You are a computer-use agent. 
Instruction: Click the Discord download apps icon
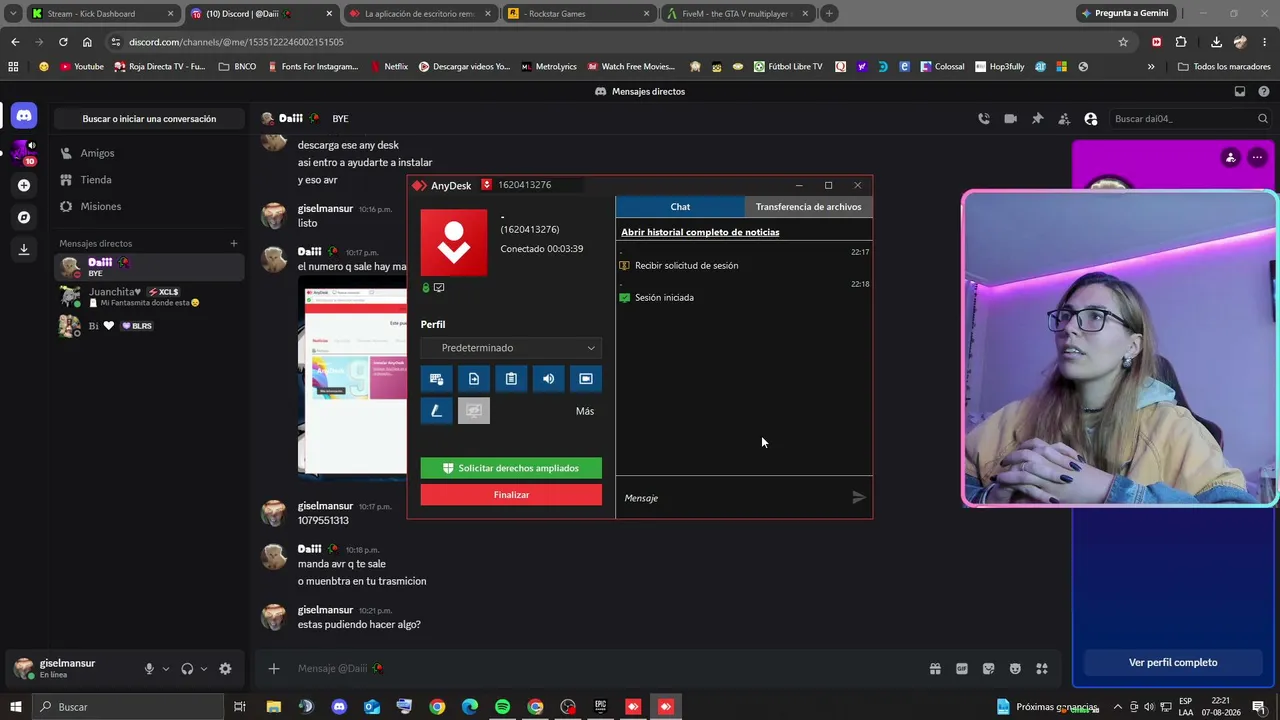click(24, 249)
